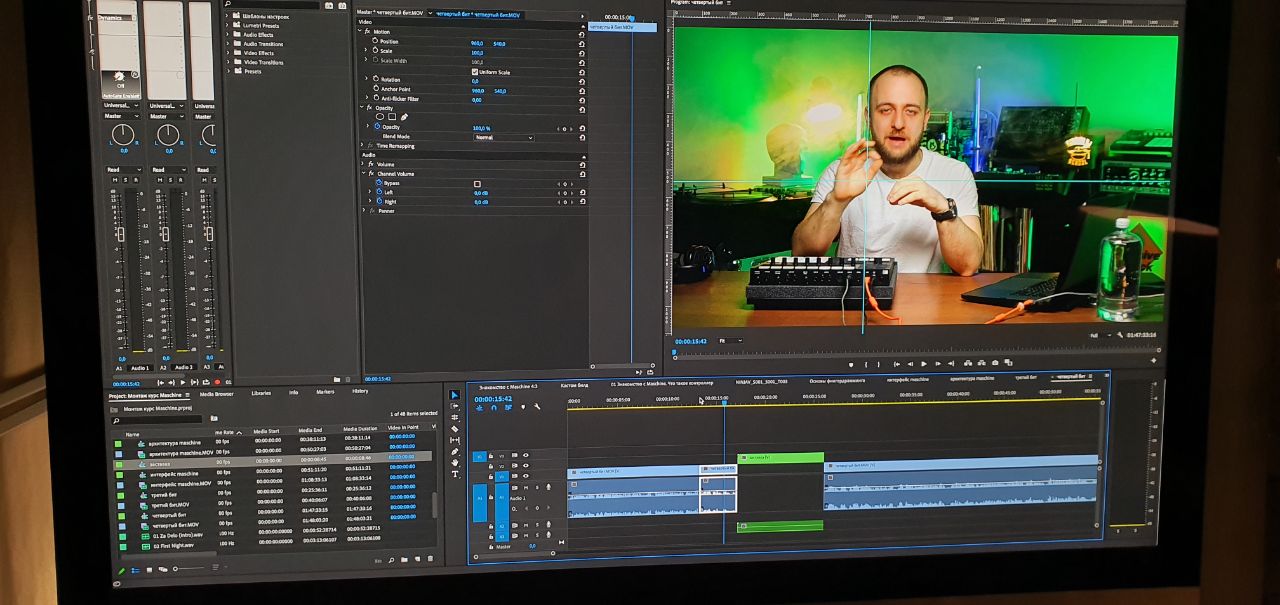Open the Blend Mode Normal dropdown
Image resolution: width=1280 pixels, height=605 pixels.
pos(504,138)
